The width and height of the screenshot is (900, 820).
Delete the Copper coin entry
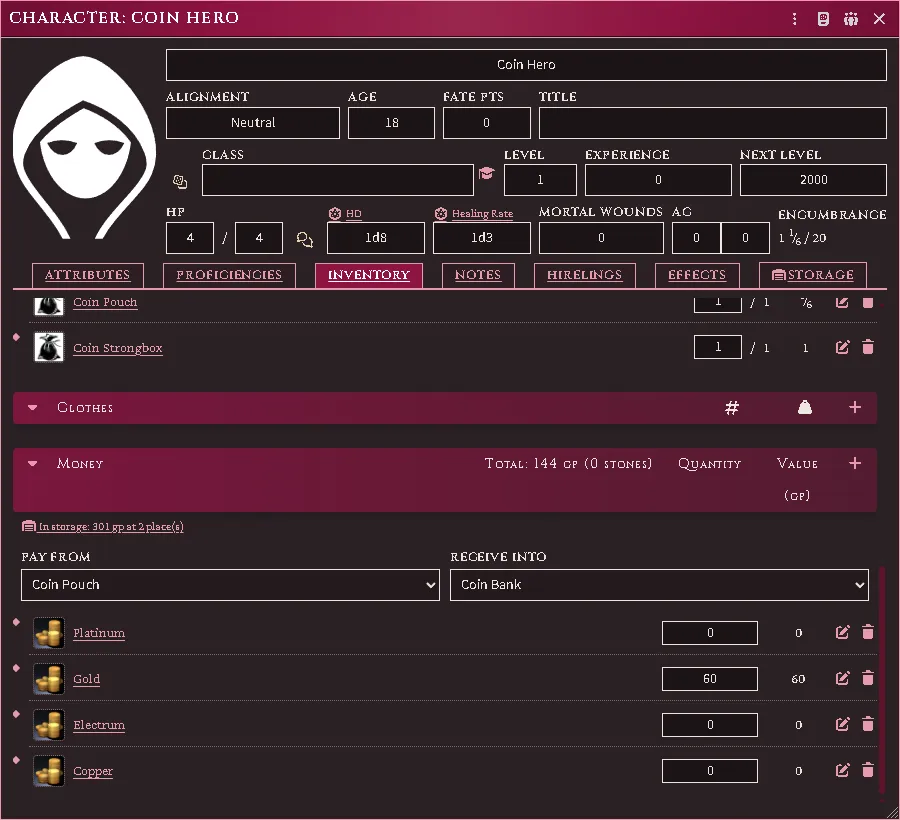click(868, 770)
